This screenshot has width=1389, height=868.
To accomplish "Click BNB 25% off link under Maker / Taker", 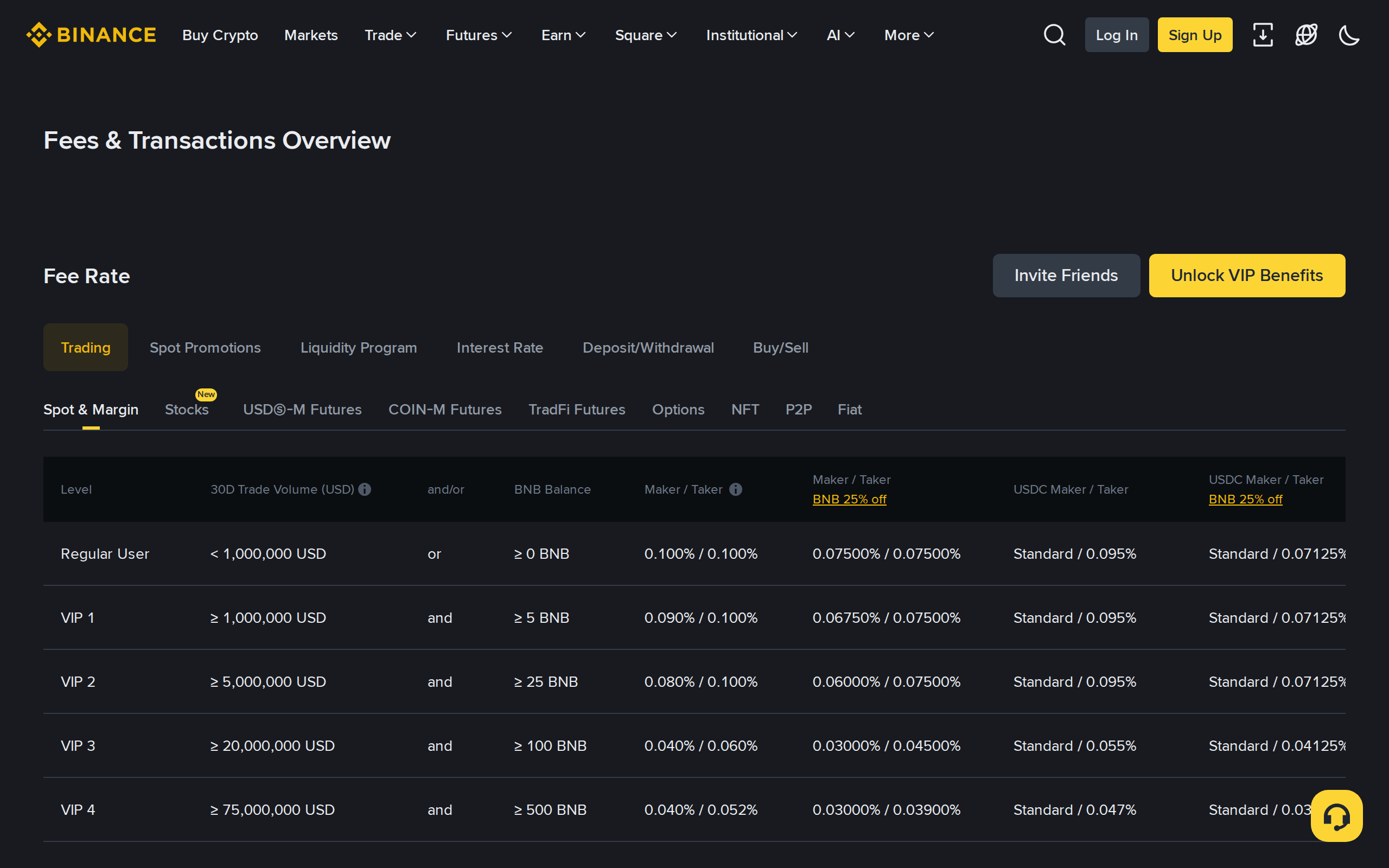I will (x=850, y=500).
